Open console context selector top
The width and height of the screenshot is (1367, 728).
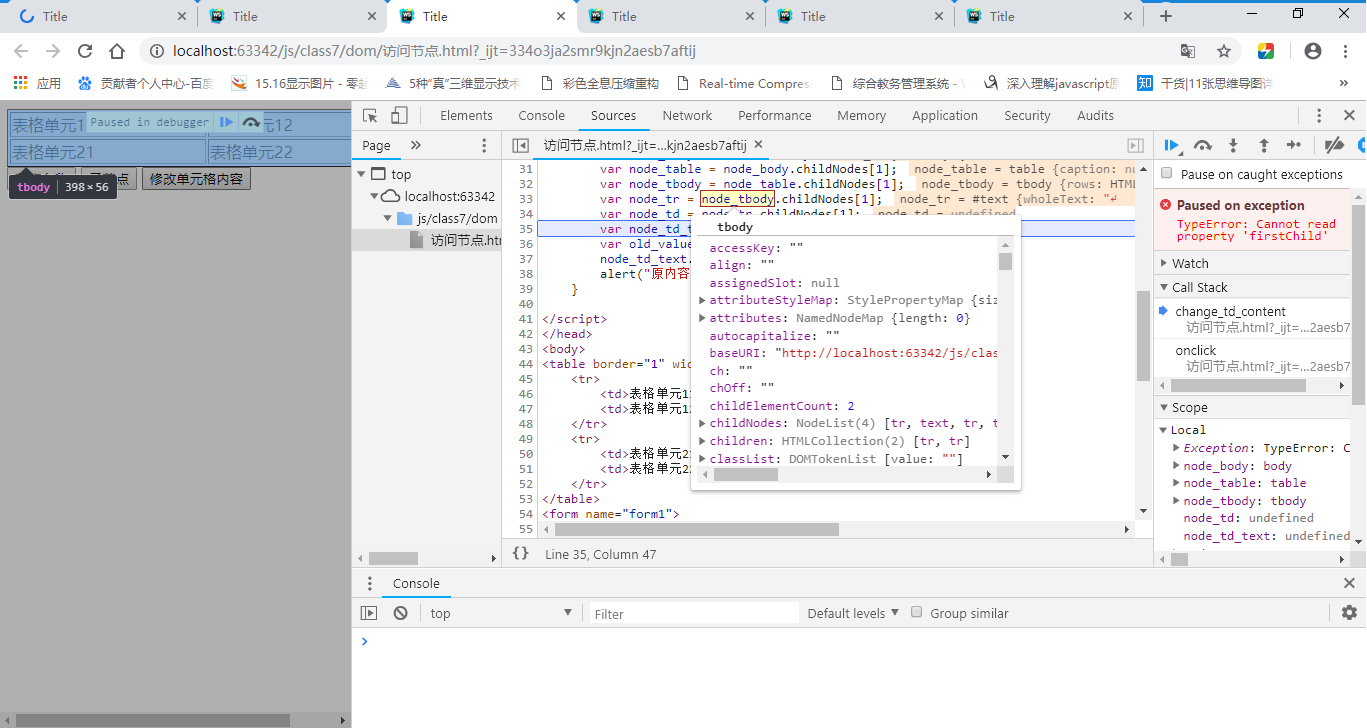coord(500,613)
